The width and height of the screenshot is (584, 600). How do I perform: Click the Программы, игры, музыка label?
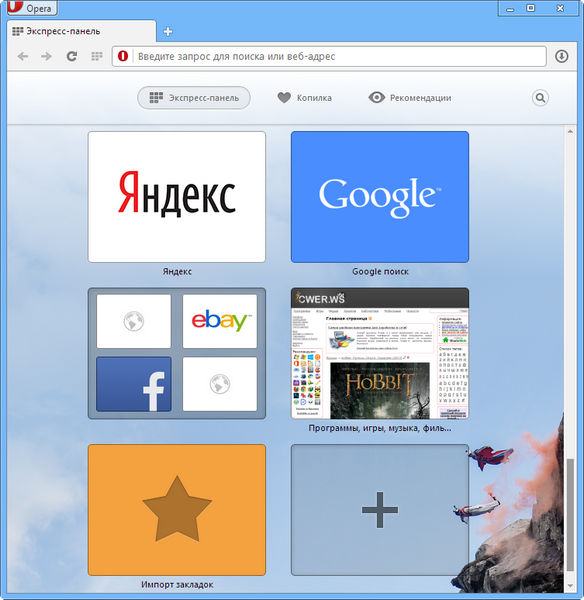[380, 428]
